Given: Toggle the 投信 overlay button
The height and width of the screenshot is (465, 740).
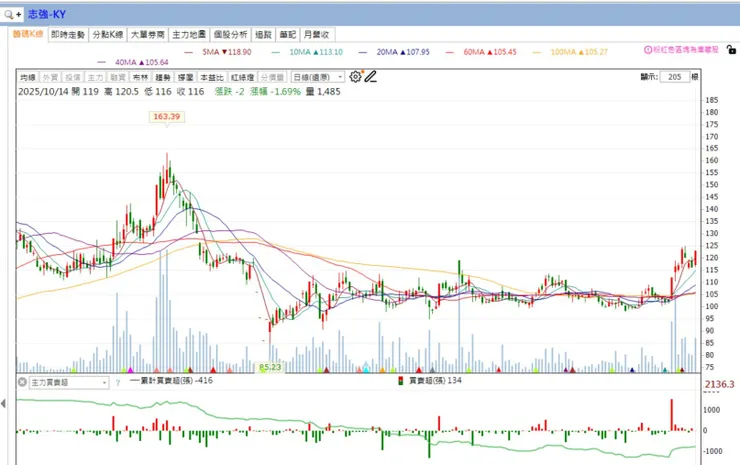Looking at the screenshot, I should click(x=73, y=77).
